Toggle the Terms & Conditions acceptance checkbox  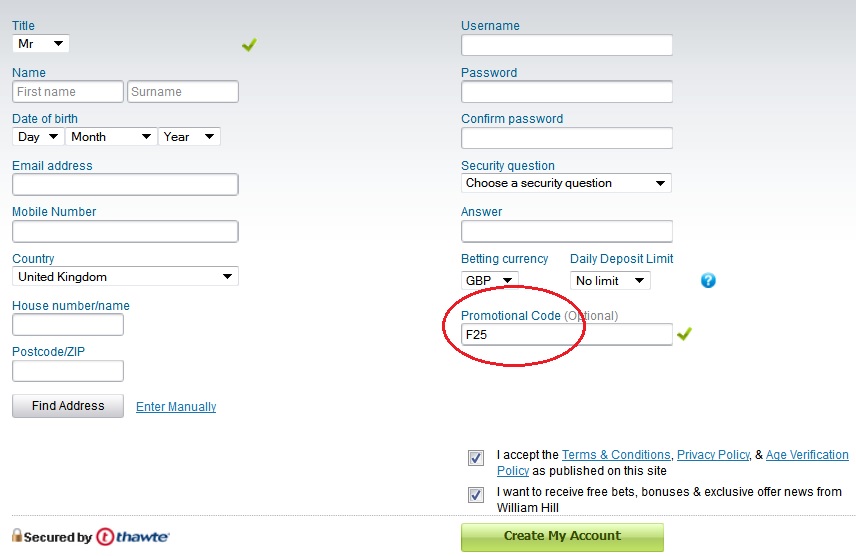pos(476,458)
